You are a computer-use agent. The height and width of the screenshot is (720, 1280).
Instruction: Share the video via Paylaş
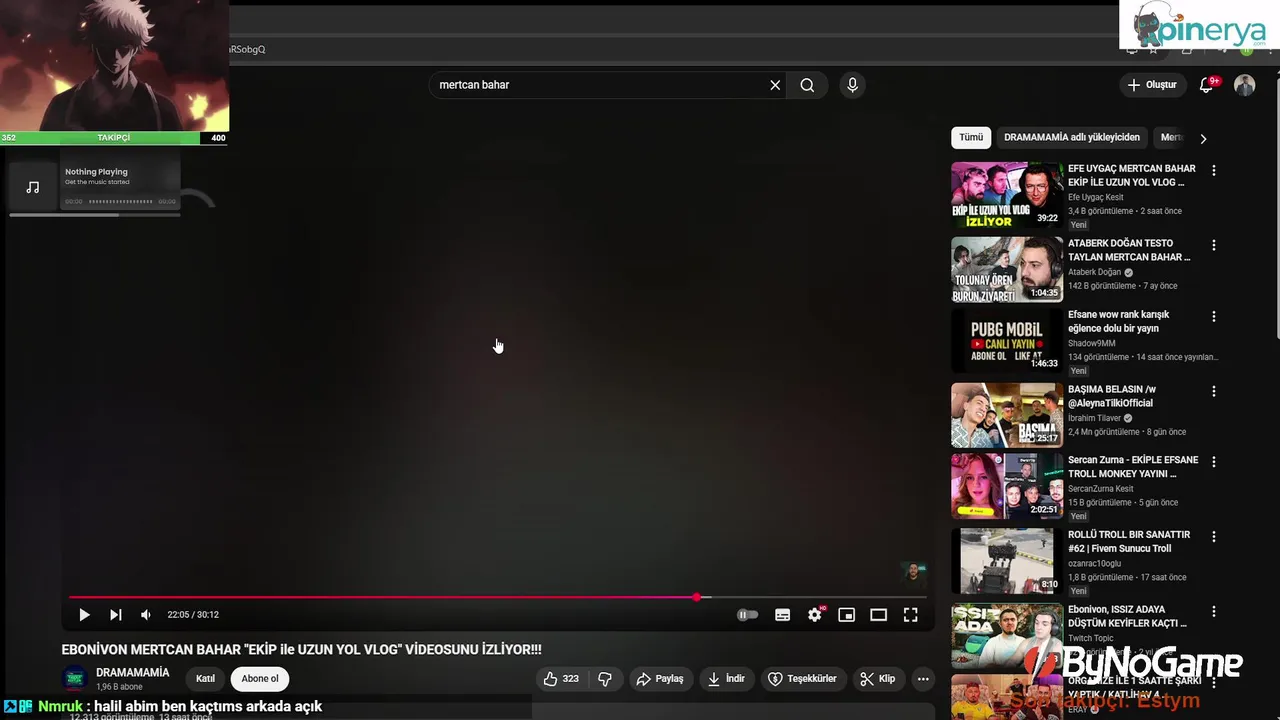[x=660, y=679]
